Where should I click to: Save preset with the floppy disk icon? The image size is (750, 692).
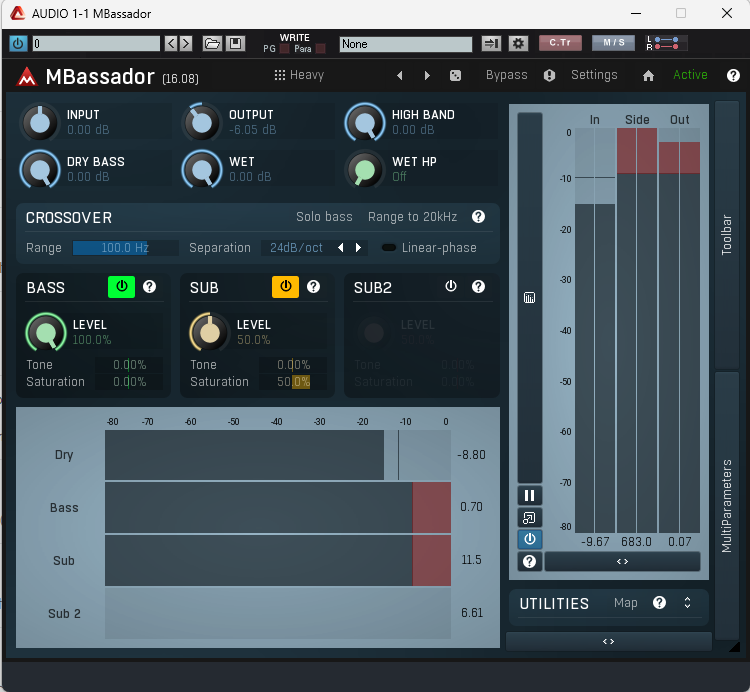[x=235, y=44]
